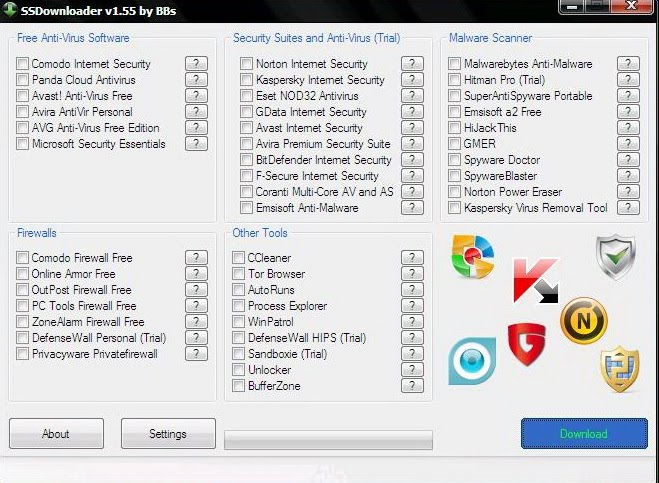Open info for Comodo Internet Security
Image resolution: width=659 pixels, height=483 pixels.
coord(196,63)
